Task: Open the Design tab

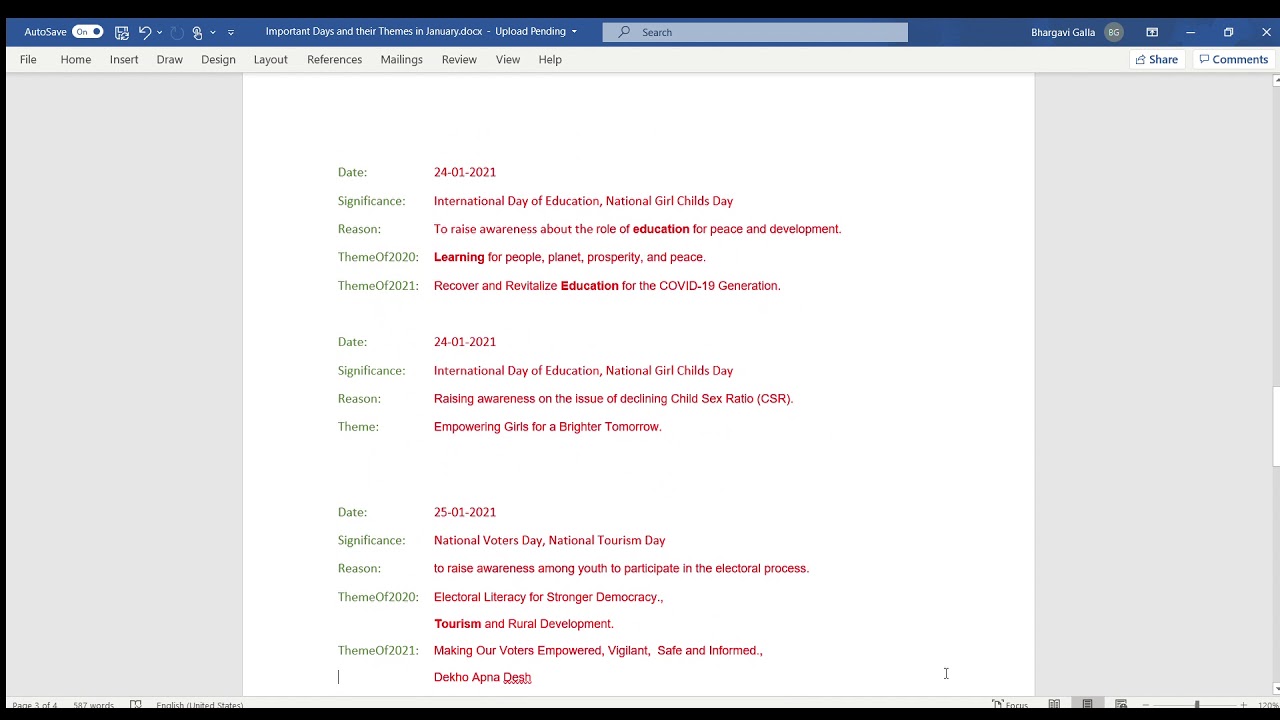Action: (218, 59)
